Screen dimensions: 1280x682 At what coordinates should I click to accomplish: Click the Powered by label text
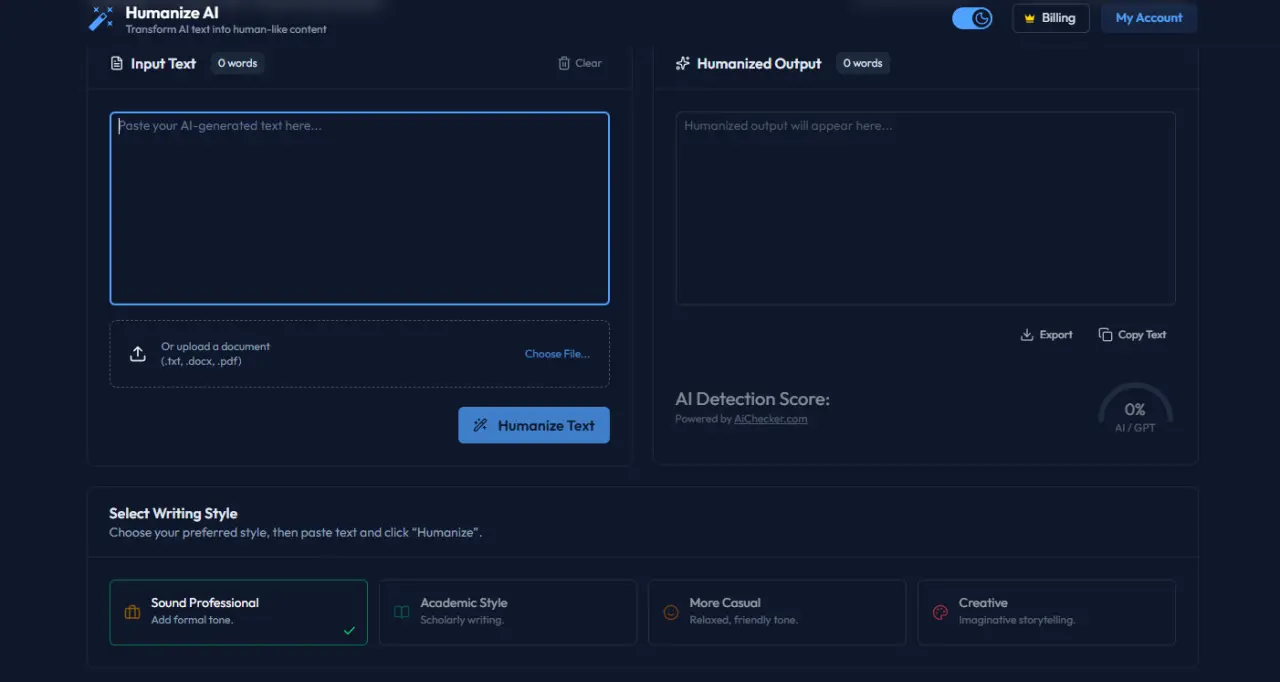pyautogui.click(x=703, y=419)
